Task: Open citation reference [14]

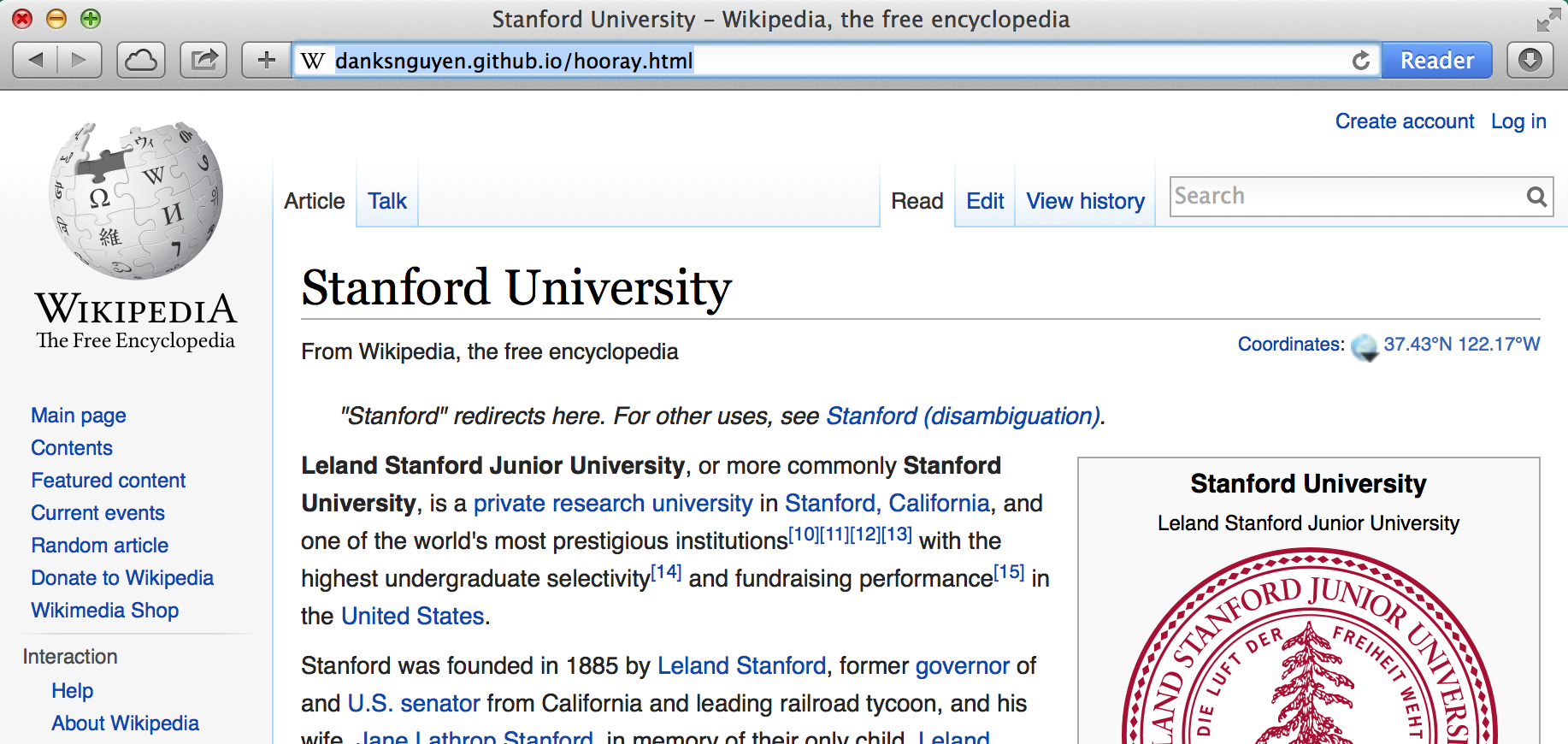Action: click(x=667, y=572)
